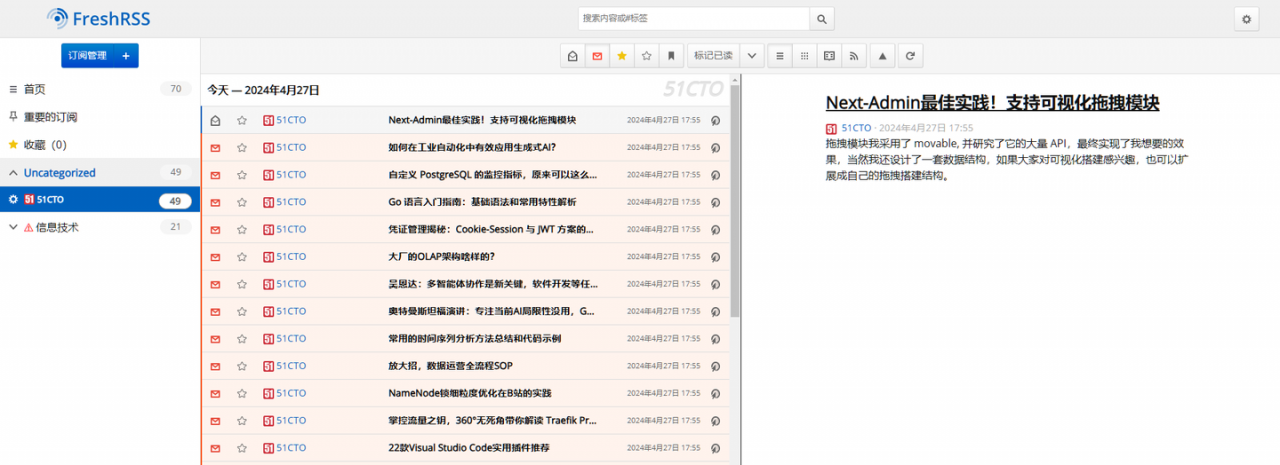Open article 掌控流量之钥 Traefik

pyautogui.click(x=492, y=421)
